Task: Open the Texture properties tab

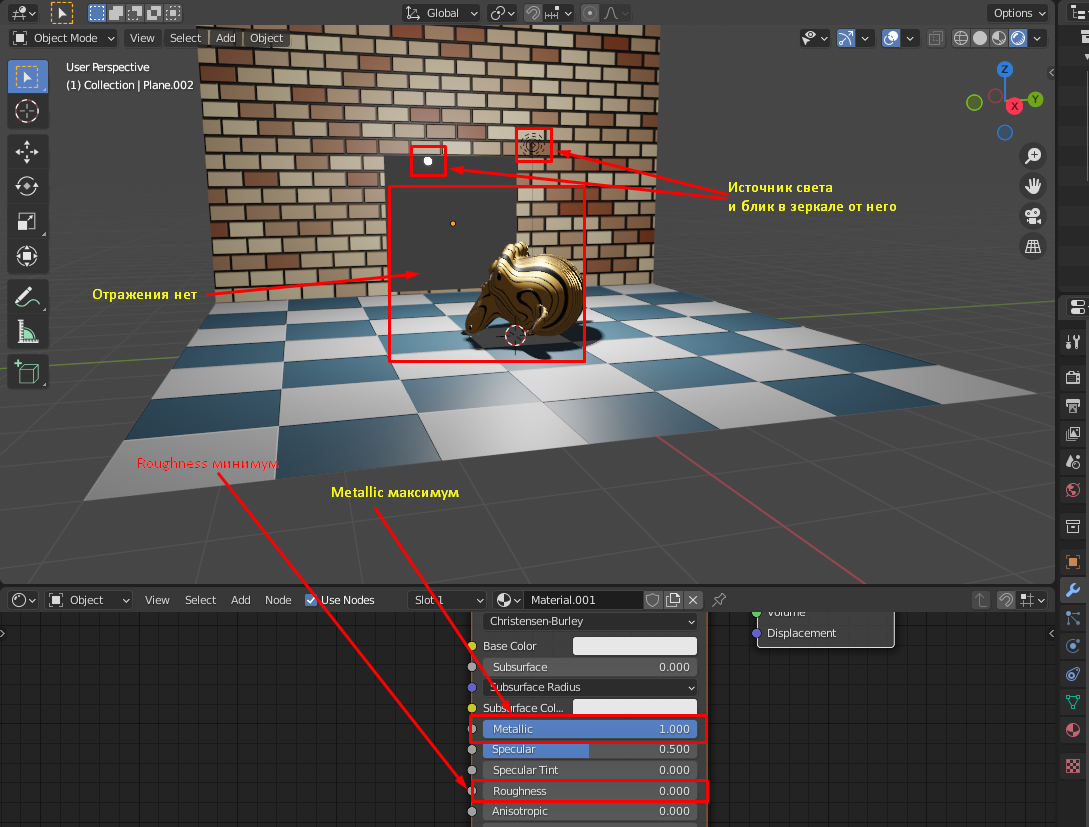Action: pos(1073,766)
